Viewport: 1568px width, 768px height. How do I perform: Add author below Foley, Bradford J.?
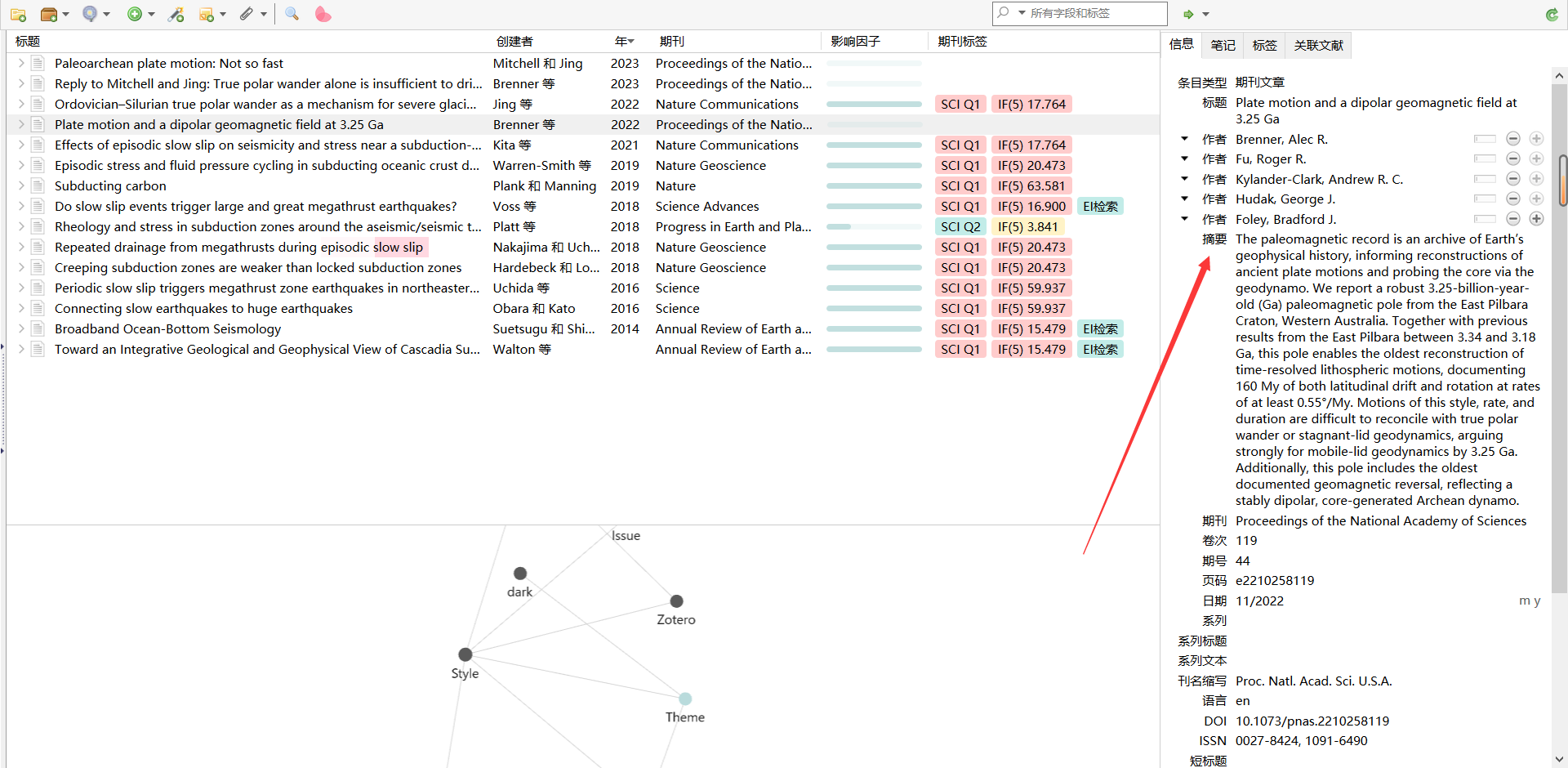coord(1538,219)
